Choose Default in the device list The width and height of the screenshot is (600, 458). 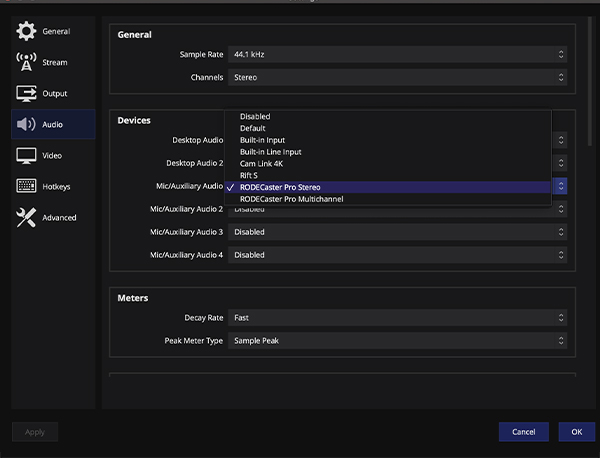(388, 128)
